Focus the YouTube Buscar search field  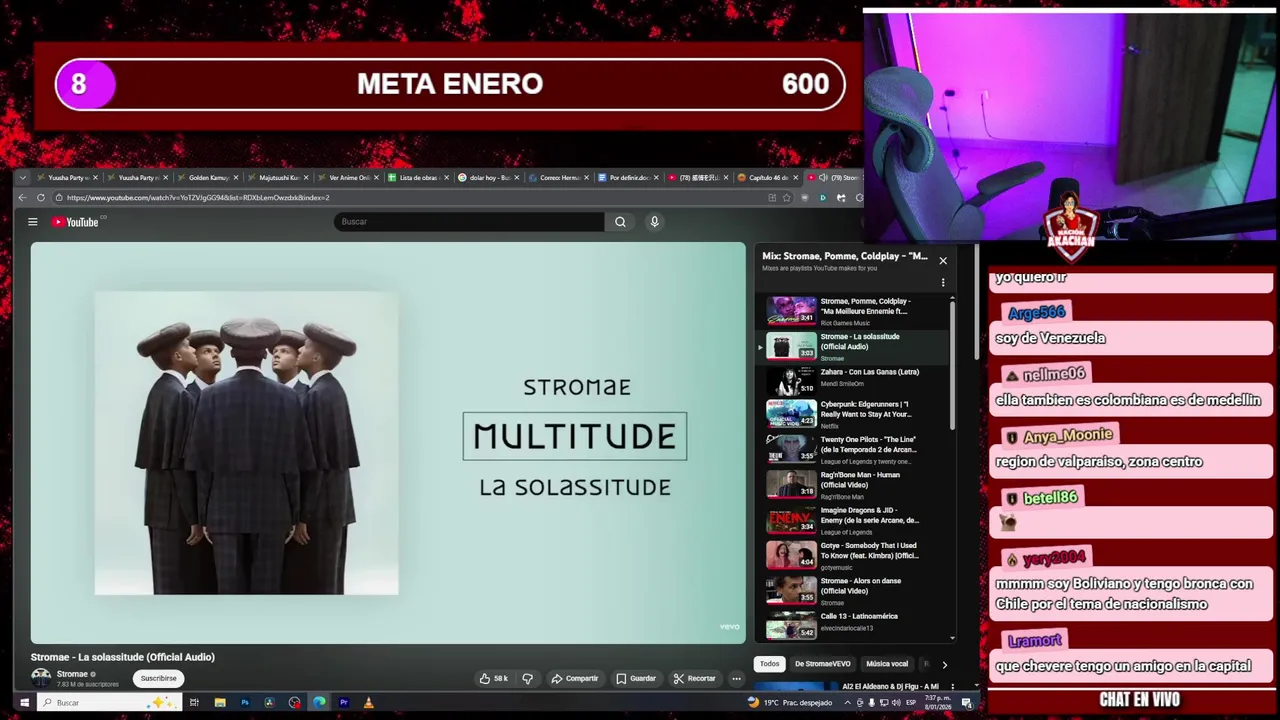tap(469, 222)
